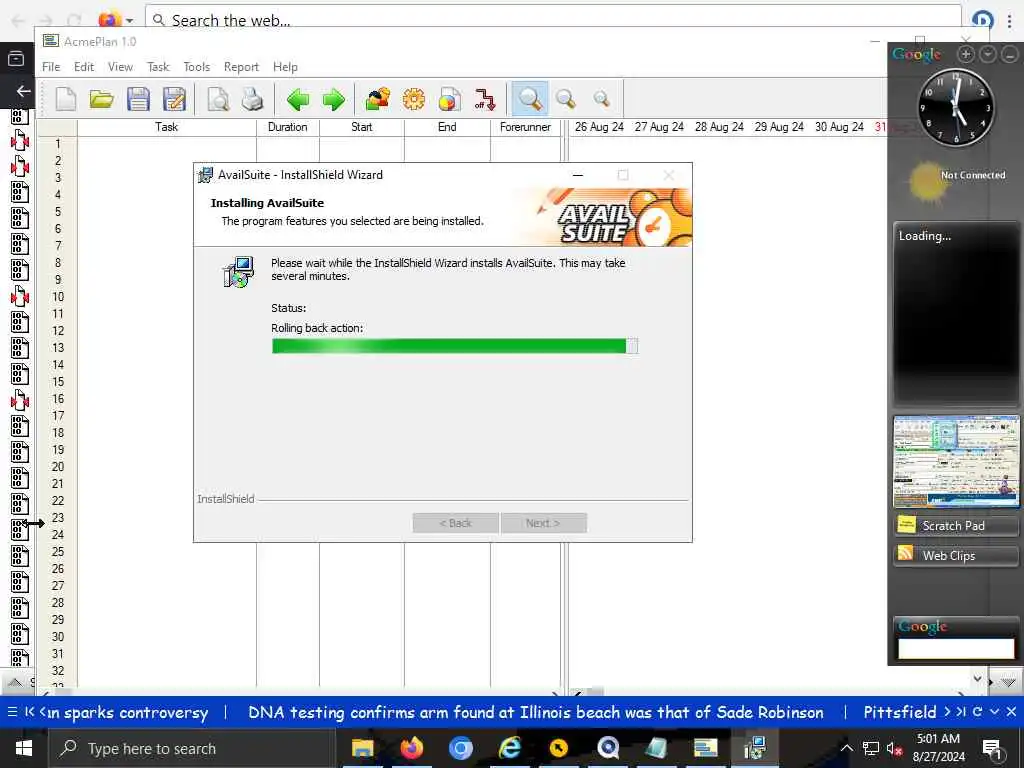This screenshot has width=1024, height=768.
Task: Open the orange gear settings icon
Action: (x=413, y=99)
